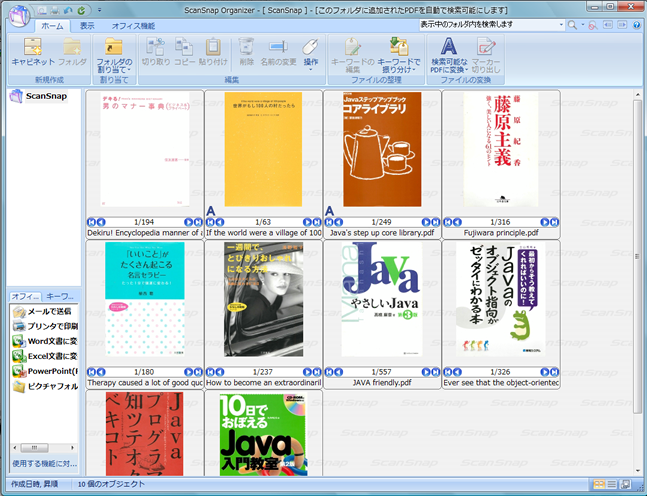Screen dimensions: 647x496
Task: Click the 切り取り cut icon
Action: point(156,52)
